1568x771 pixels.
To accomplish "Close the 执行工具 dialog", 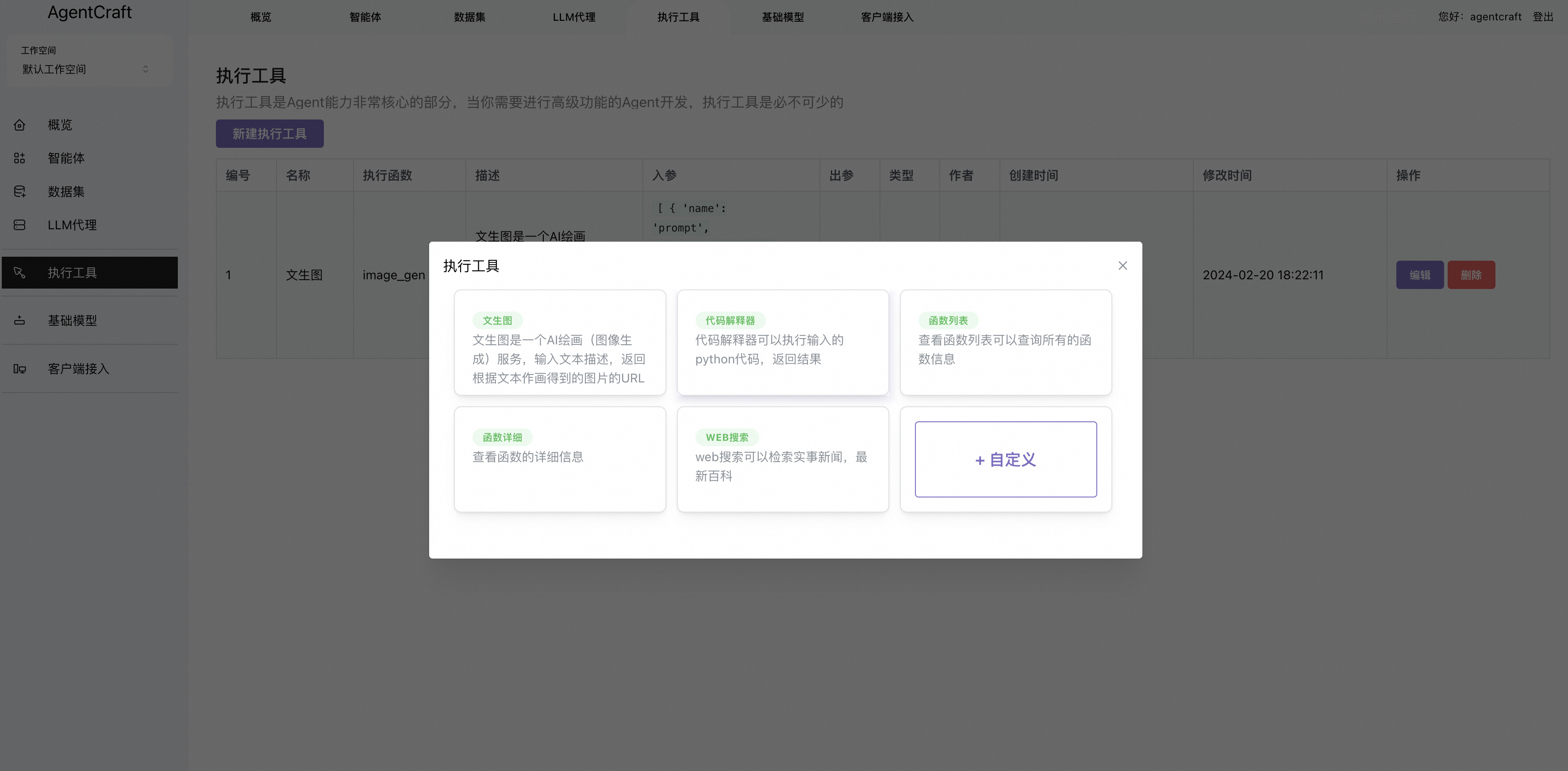I will (x=1122, y=266).
